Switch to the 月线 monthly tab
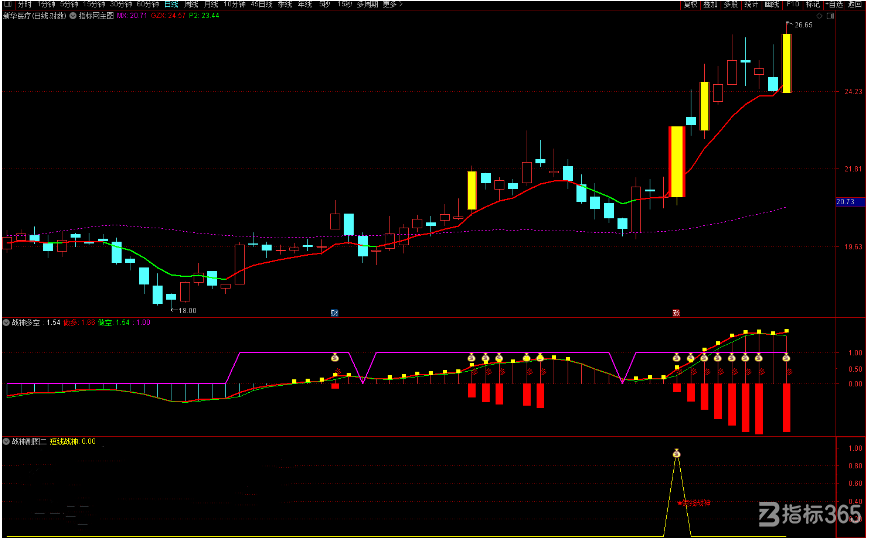Image resolution: width=870 pixels, height=542 pixels. 211,4
